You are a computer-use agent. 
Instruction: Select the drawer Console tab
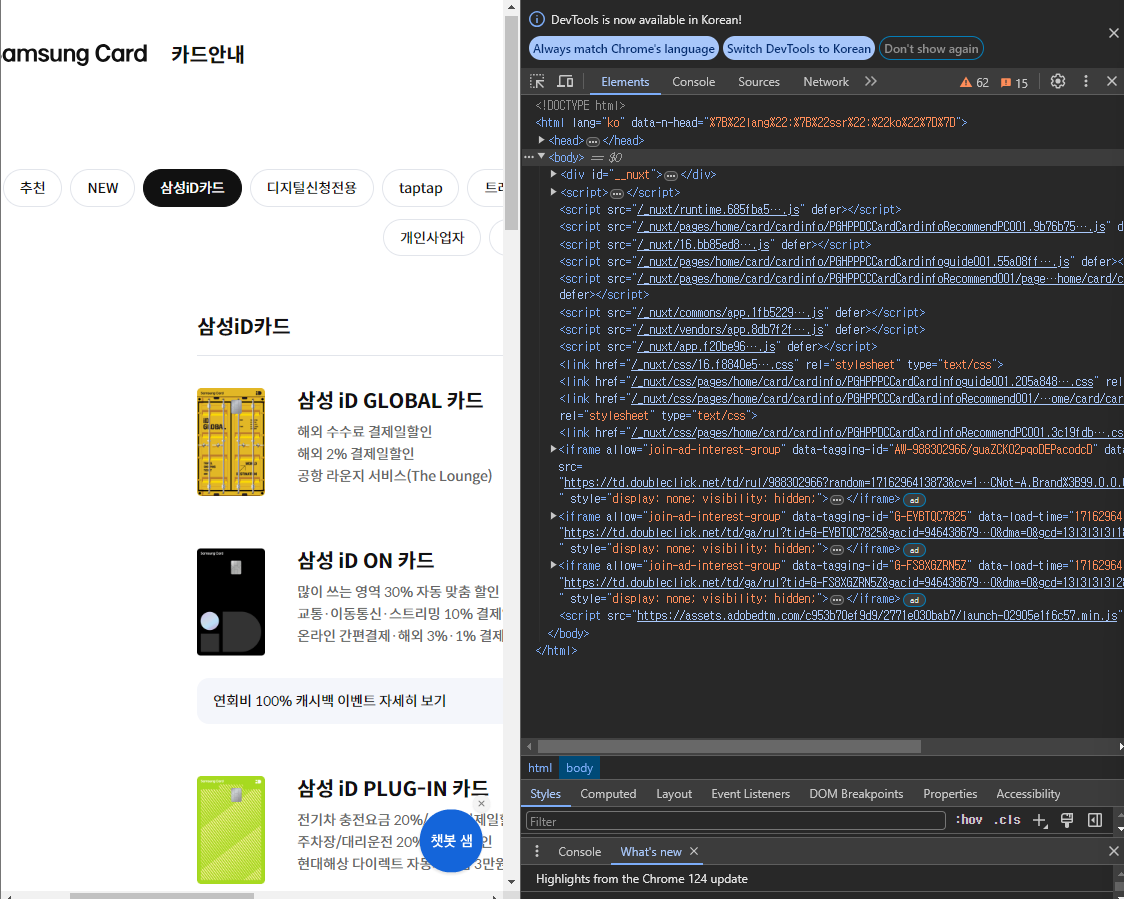tap(579, 852)
